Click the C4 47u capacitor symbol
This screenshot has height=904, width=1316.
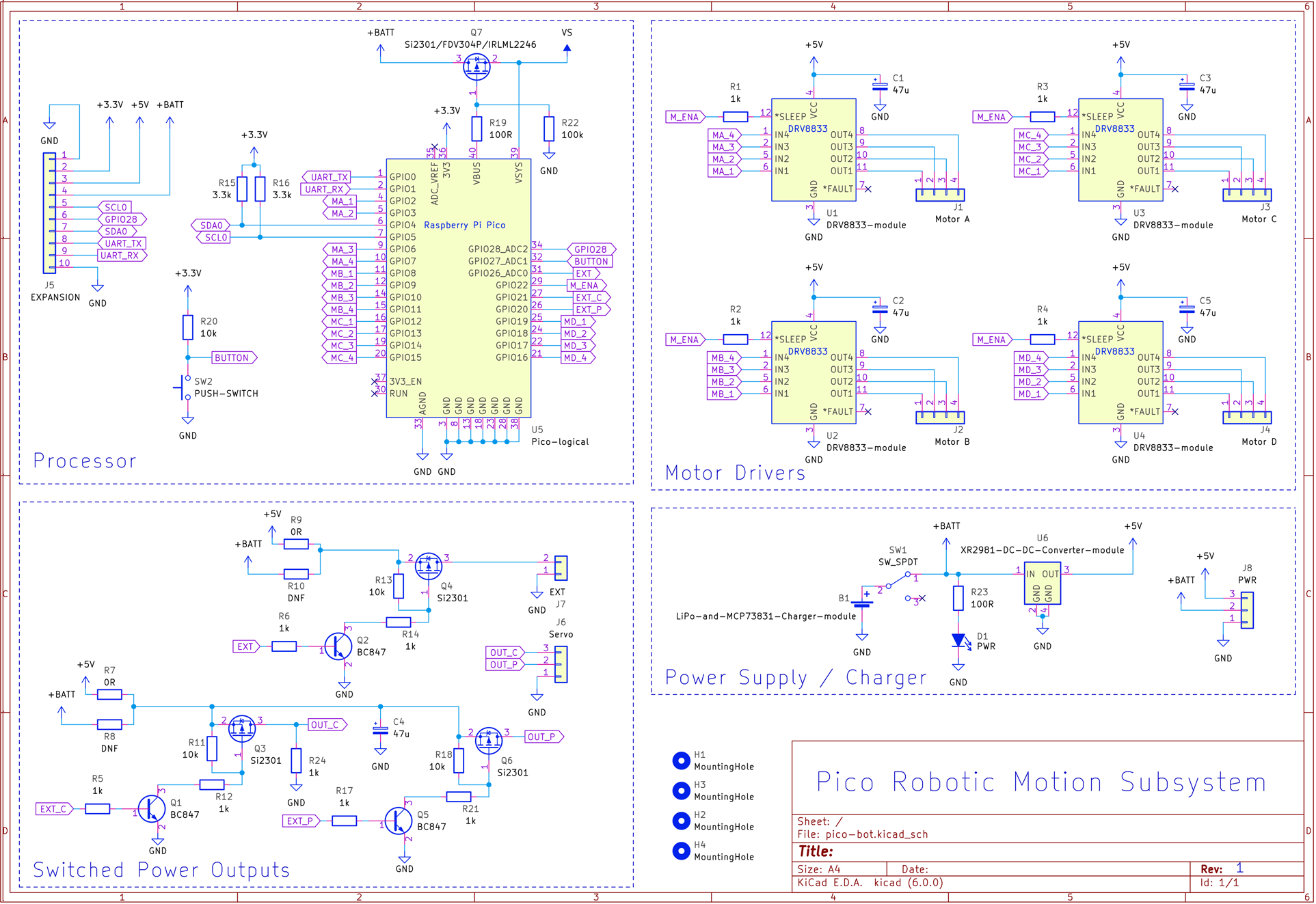pyautogui.click(x=380, y=729)
